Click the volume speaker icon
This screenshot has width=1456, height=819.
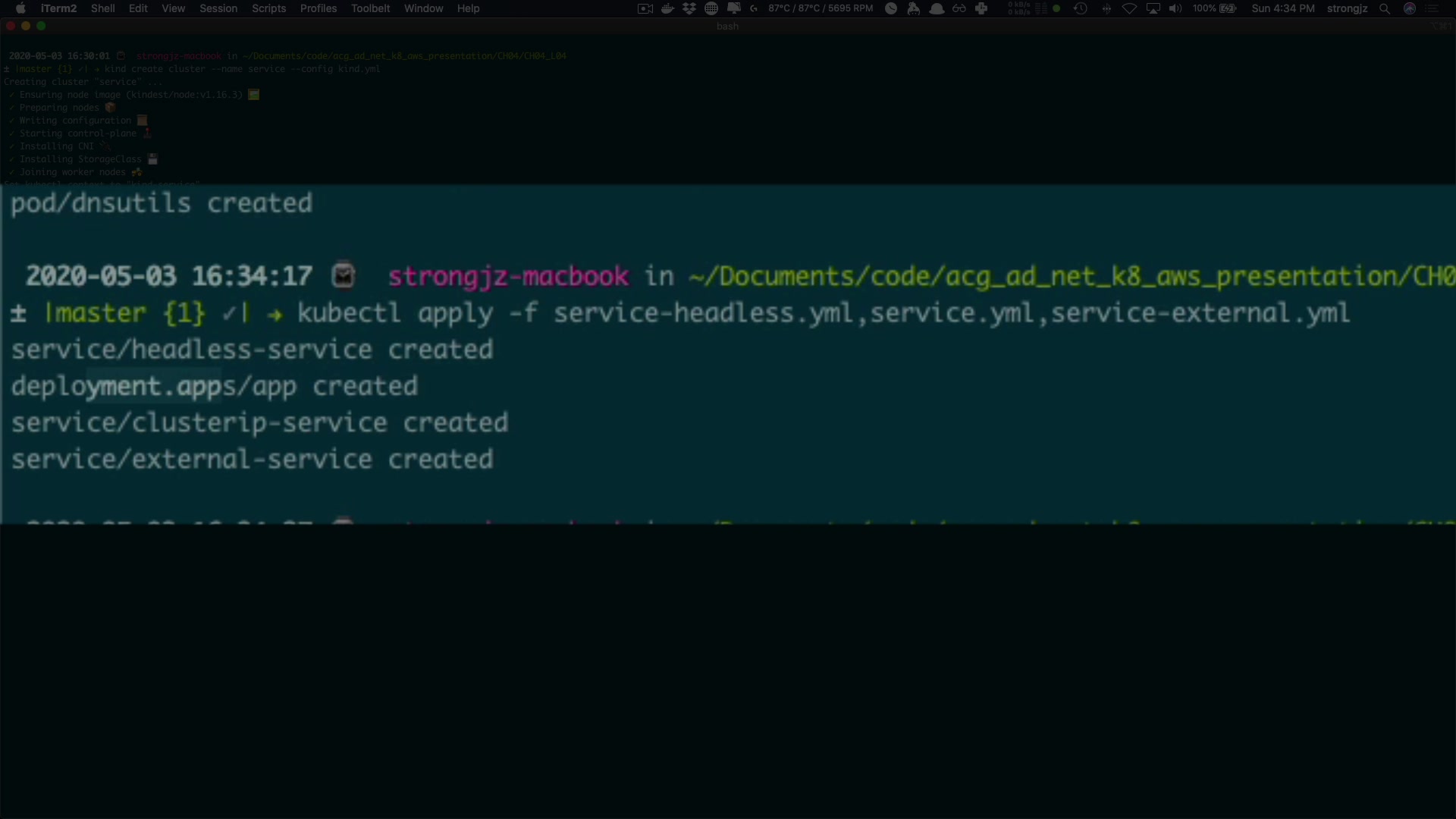tap(1175, 8)
